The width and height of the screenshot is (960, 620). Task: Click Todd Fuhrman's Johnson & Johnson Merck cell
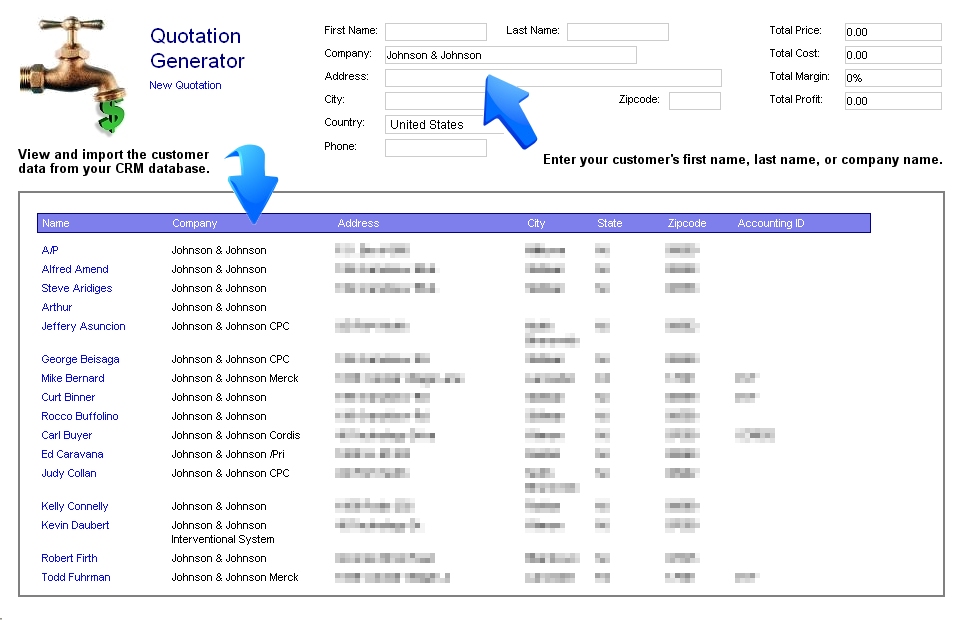(235, 577)
